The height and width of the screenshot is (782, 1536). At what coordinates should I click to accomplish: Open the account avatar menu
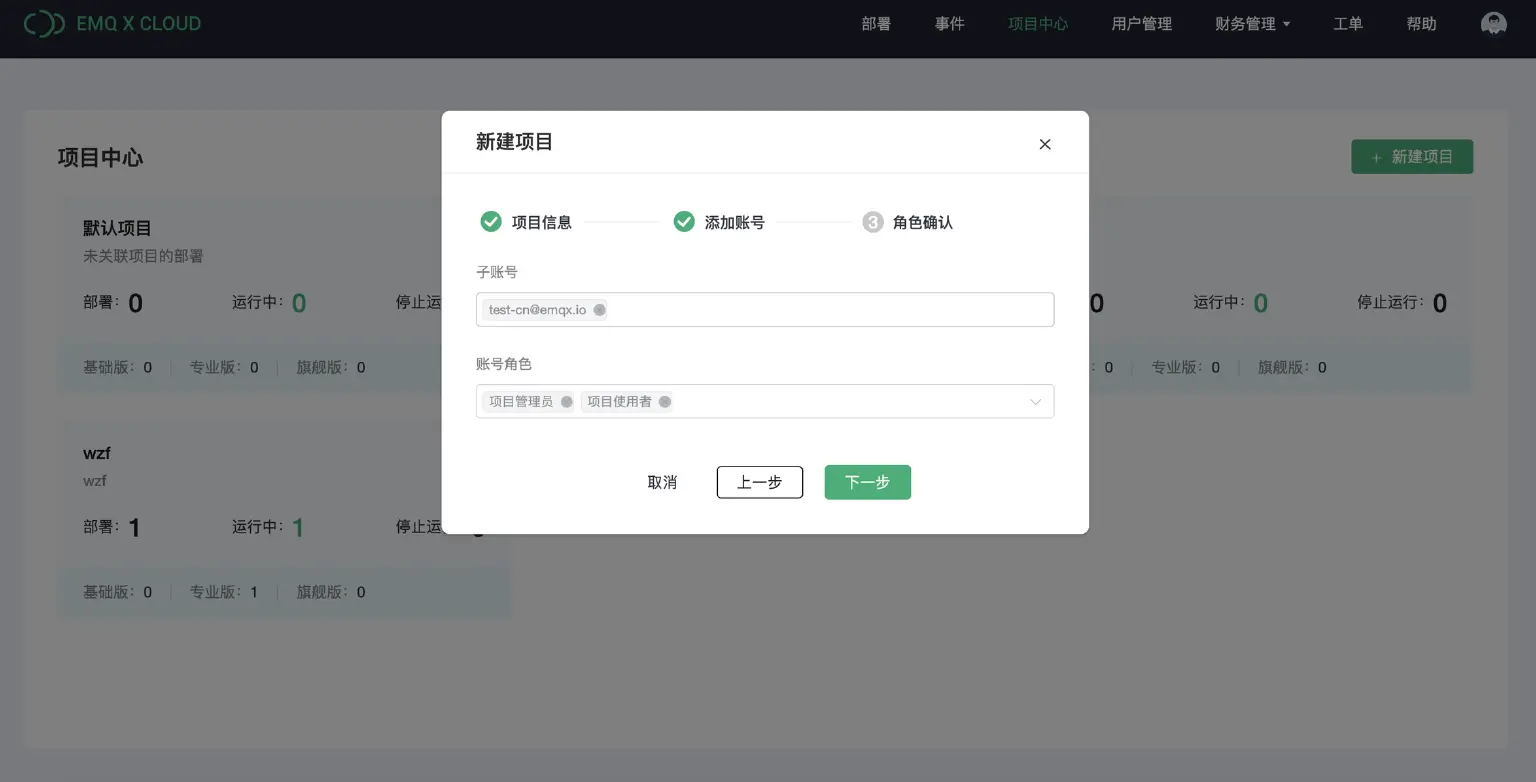point(1493,22)
